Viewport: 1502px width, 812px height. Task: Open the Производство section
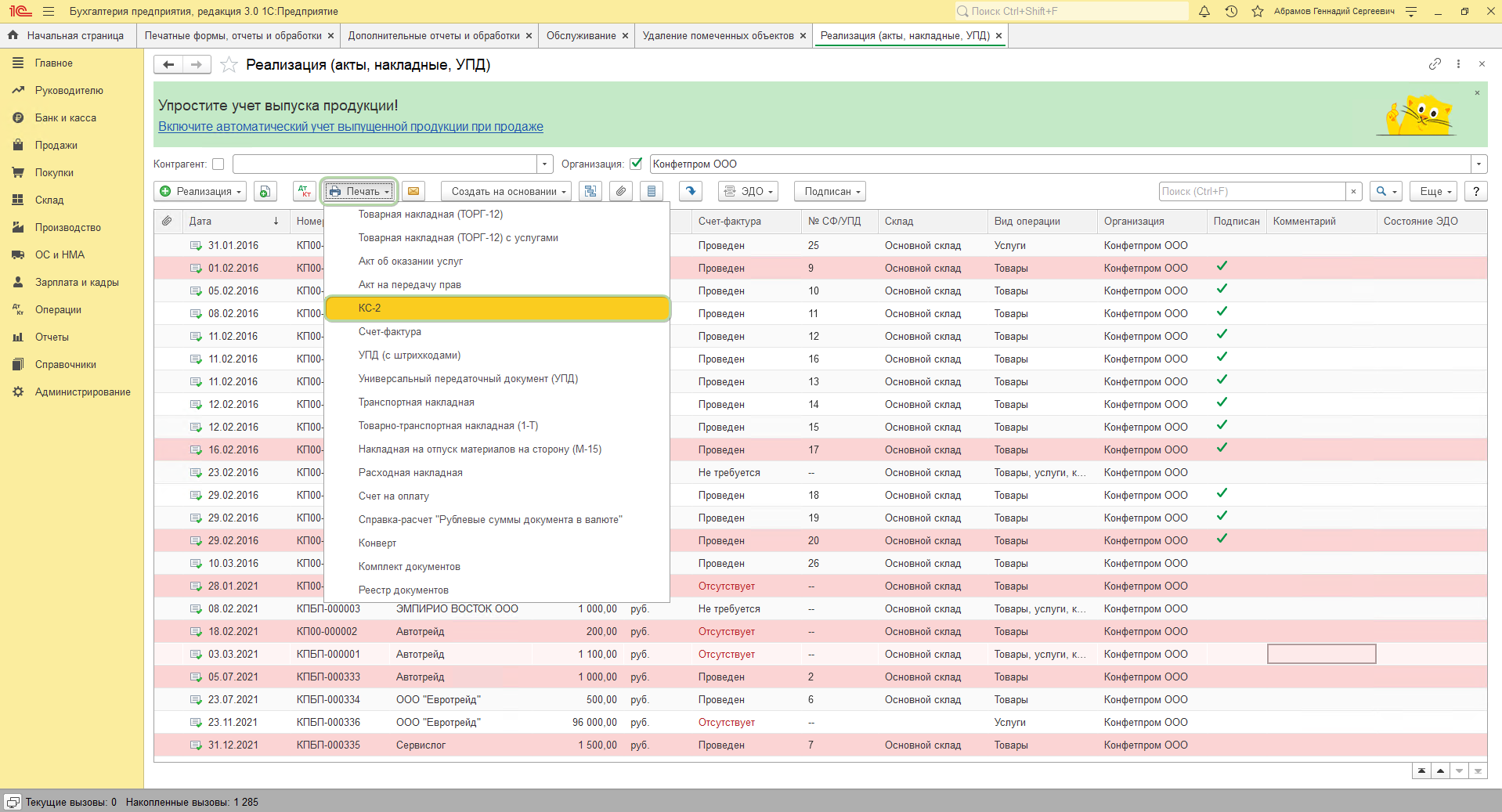[x=68, y=228]
